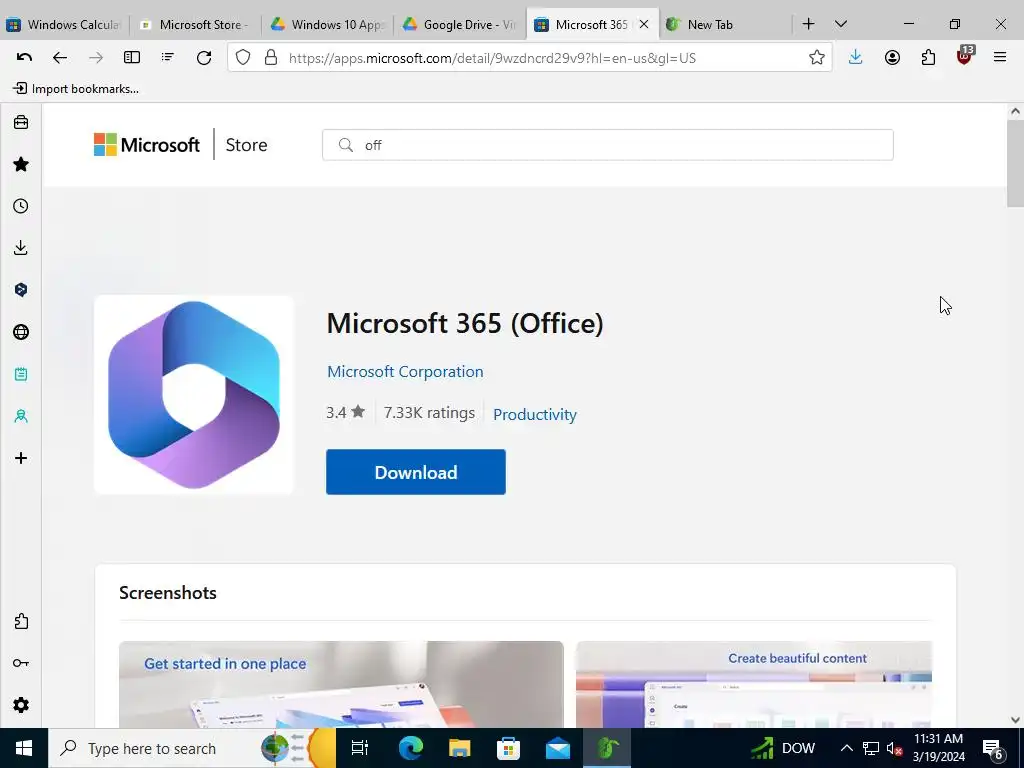This screenshot has width=1024, height=768.
Task: Open the briefcase icon in the sidebar
Action: [21, 122]
